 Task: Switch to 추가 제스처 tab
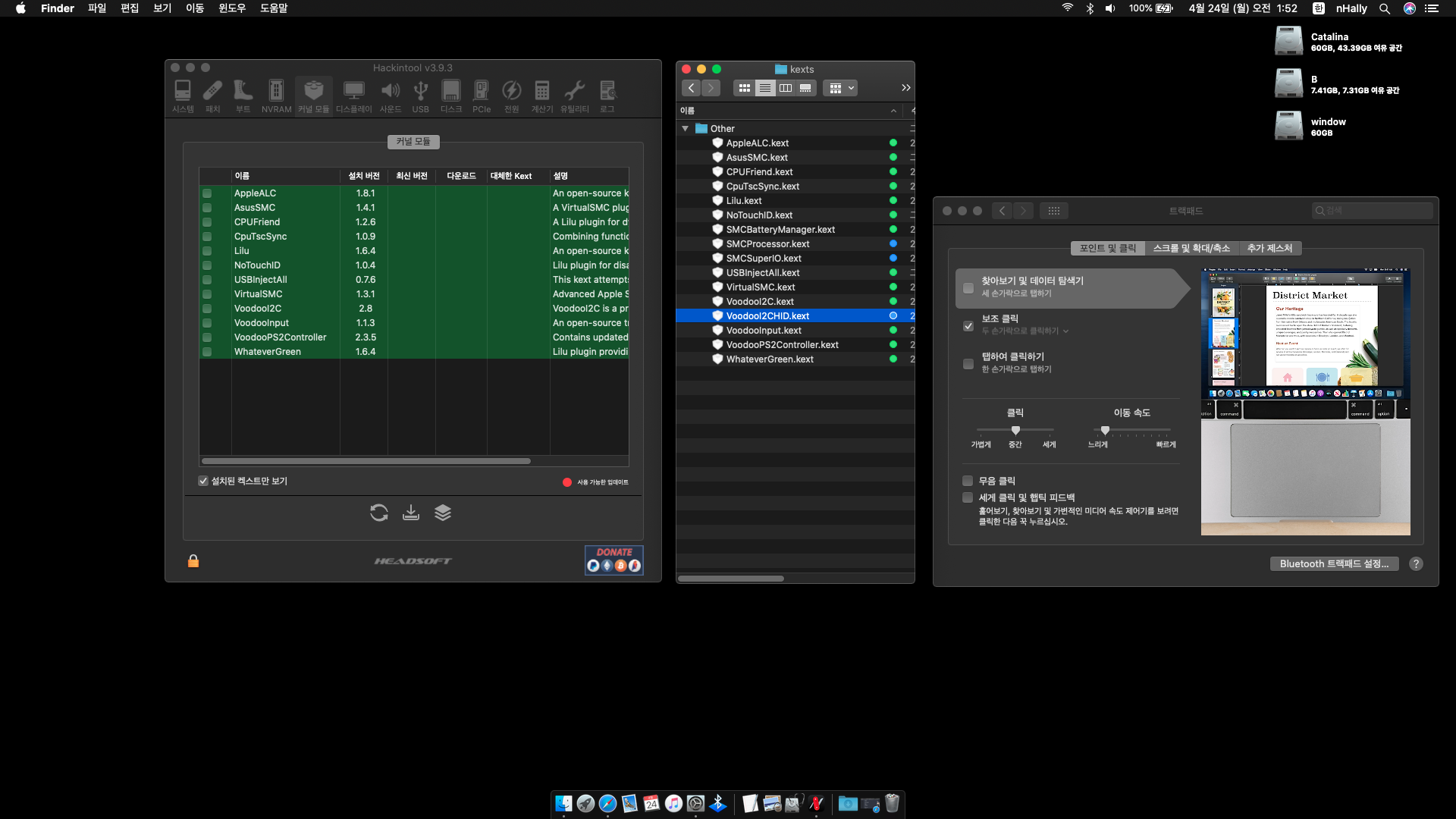1269,248
